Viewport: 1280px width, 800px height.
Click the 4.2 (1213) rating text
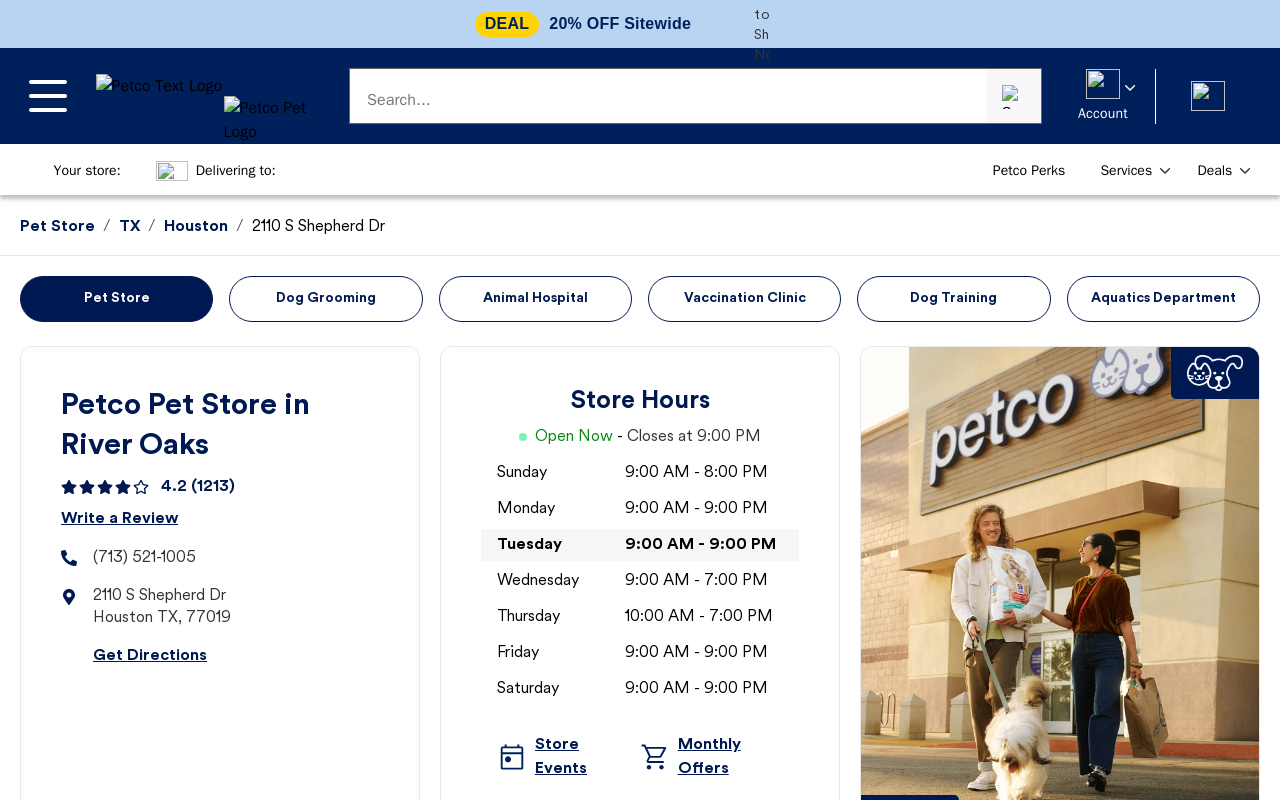[198, 486]
